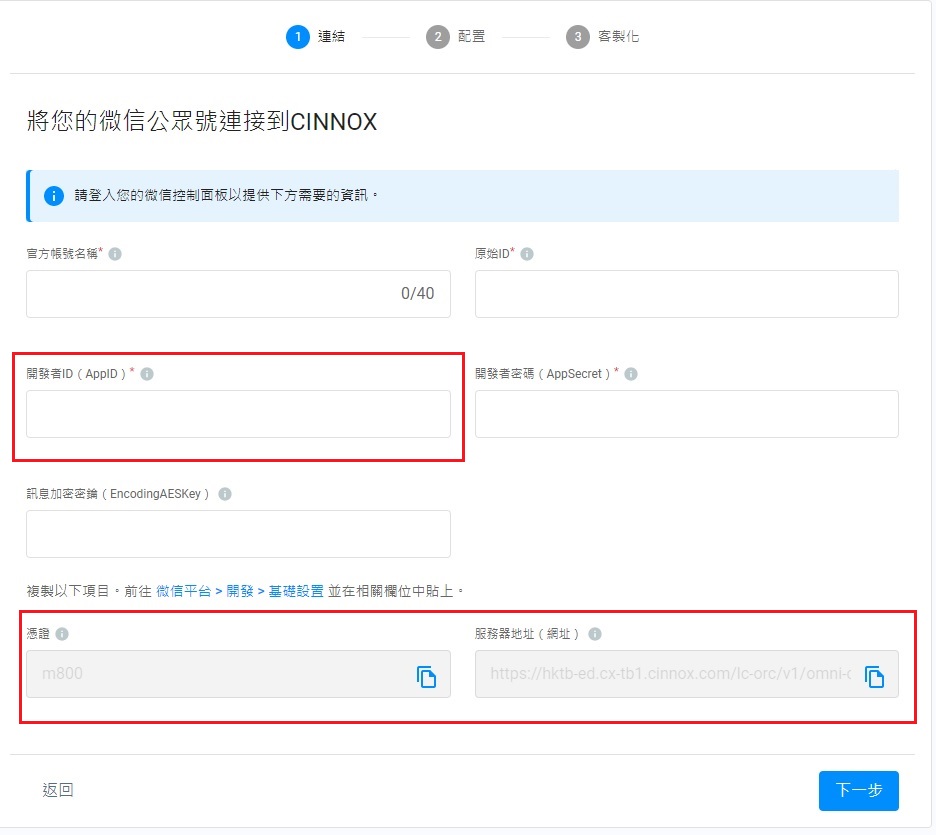
Task: Click the 0/40 character counter
Action: click(x=418, y=294)
